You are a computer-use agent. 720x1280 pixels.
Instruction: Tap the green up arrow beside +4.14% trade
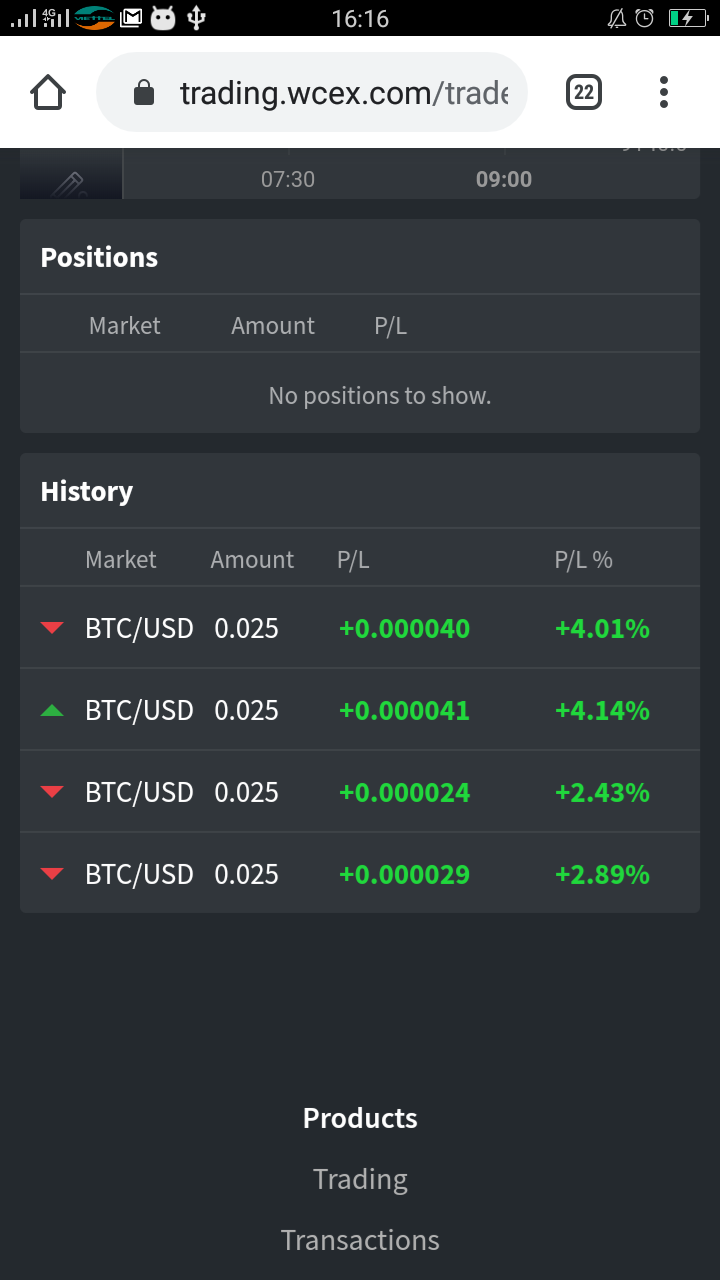(52, 710)
